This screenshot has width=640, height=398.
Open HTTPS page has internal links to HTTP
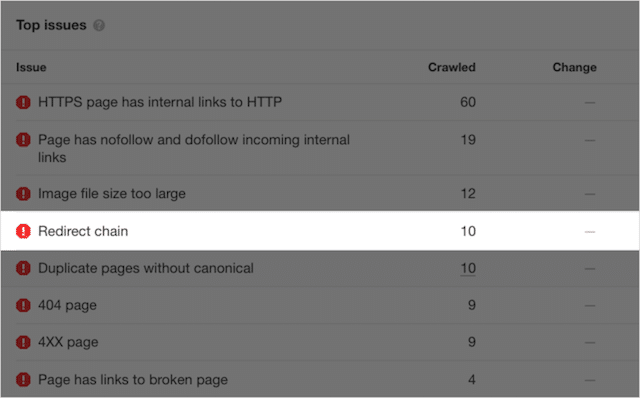coord(160,102)
